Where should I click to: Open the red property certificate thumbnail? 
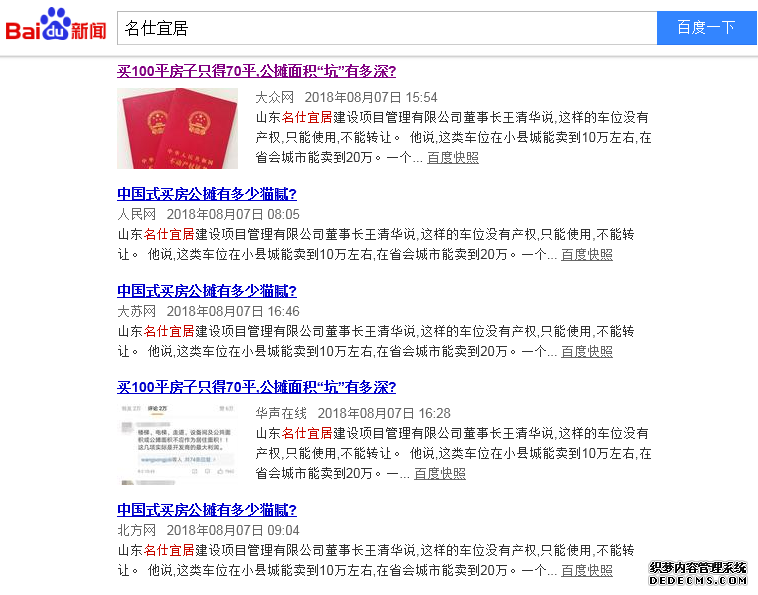(x=177, y=128)
